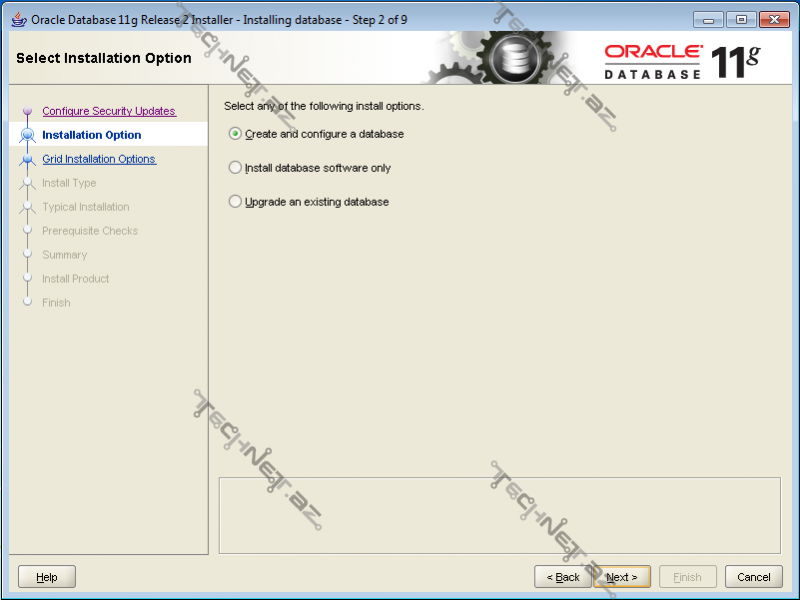Click 'Select any of the following' instruction text
Screen dimensions: 800x600
click(324, 106)
